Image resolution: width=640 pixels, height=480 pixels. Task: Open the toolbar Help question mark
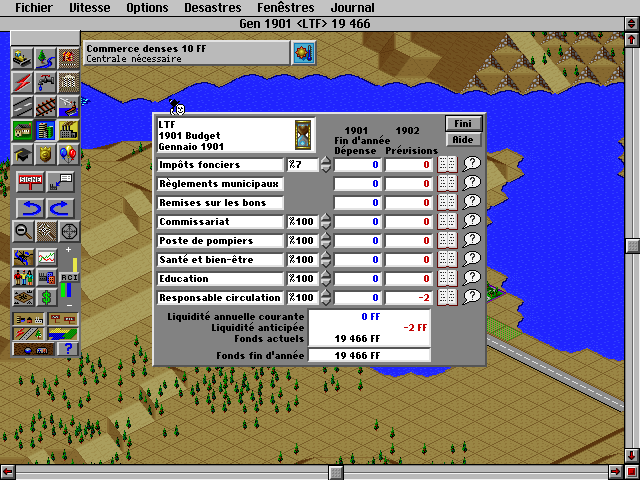(x=68, y=349)
